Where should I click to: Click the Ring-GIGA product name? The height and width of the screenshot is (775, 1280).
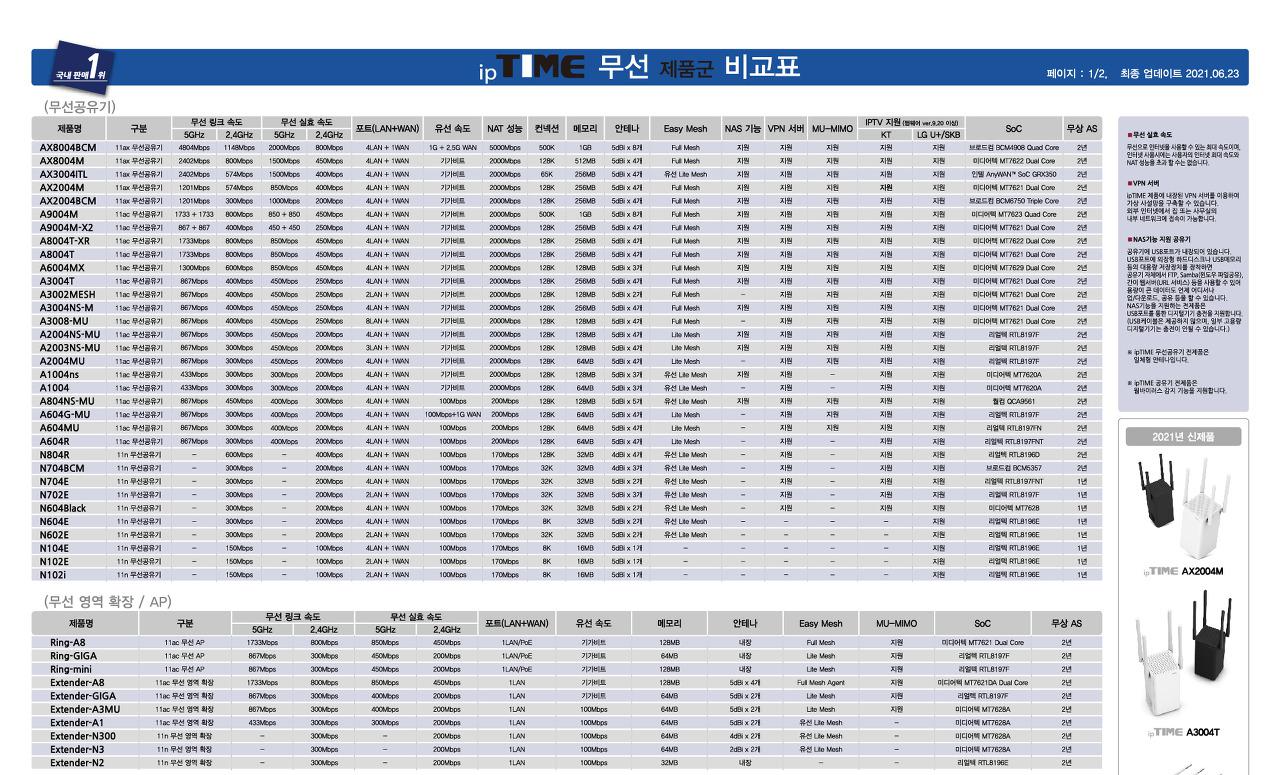73,656
